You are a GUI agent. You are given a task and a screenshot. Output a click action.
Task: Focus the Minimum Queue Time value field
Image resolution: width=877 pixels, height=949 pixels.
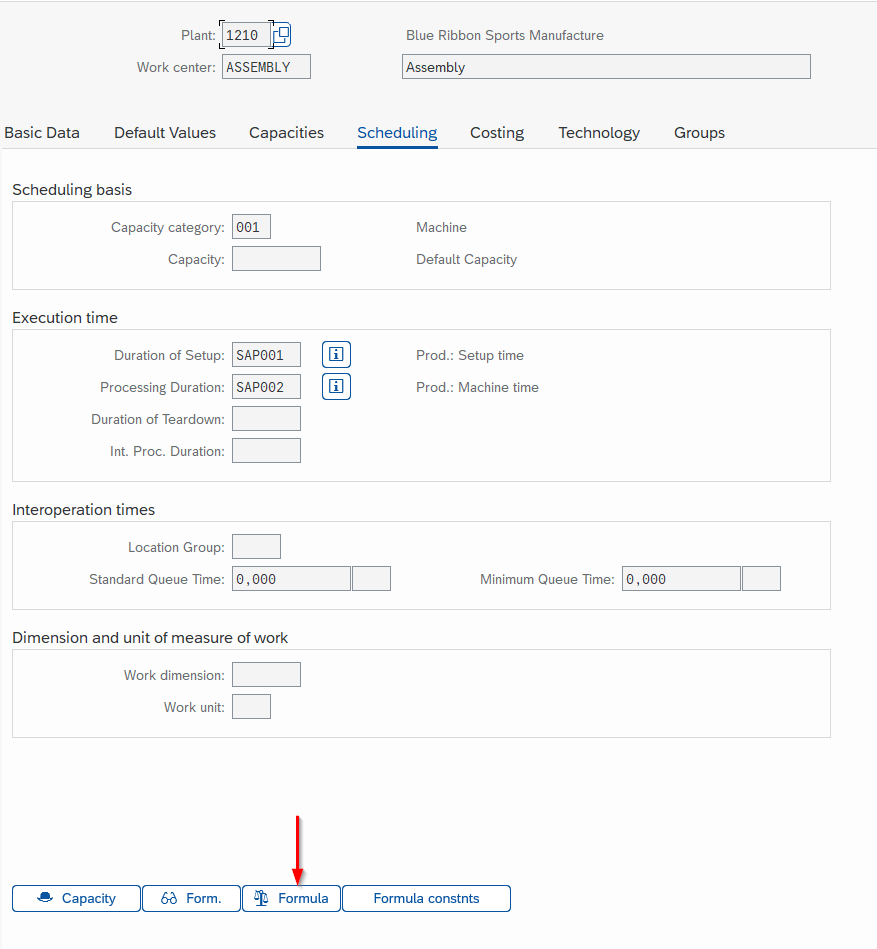click(x=681, y=579)
